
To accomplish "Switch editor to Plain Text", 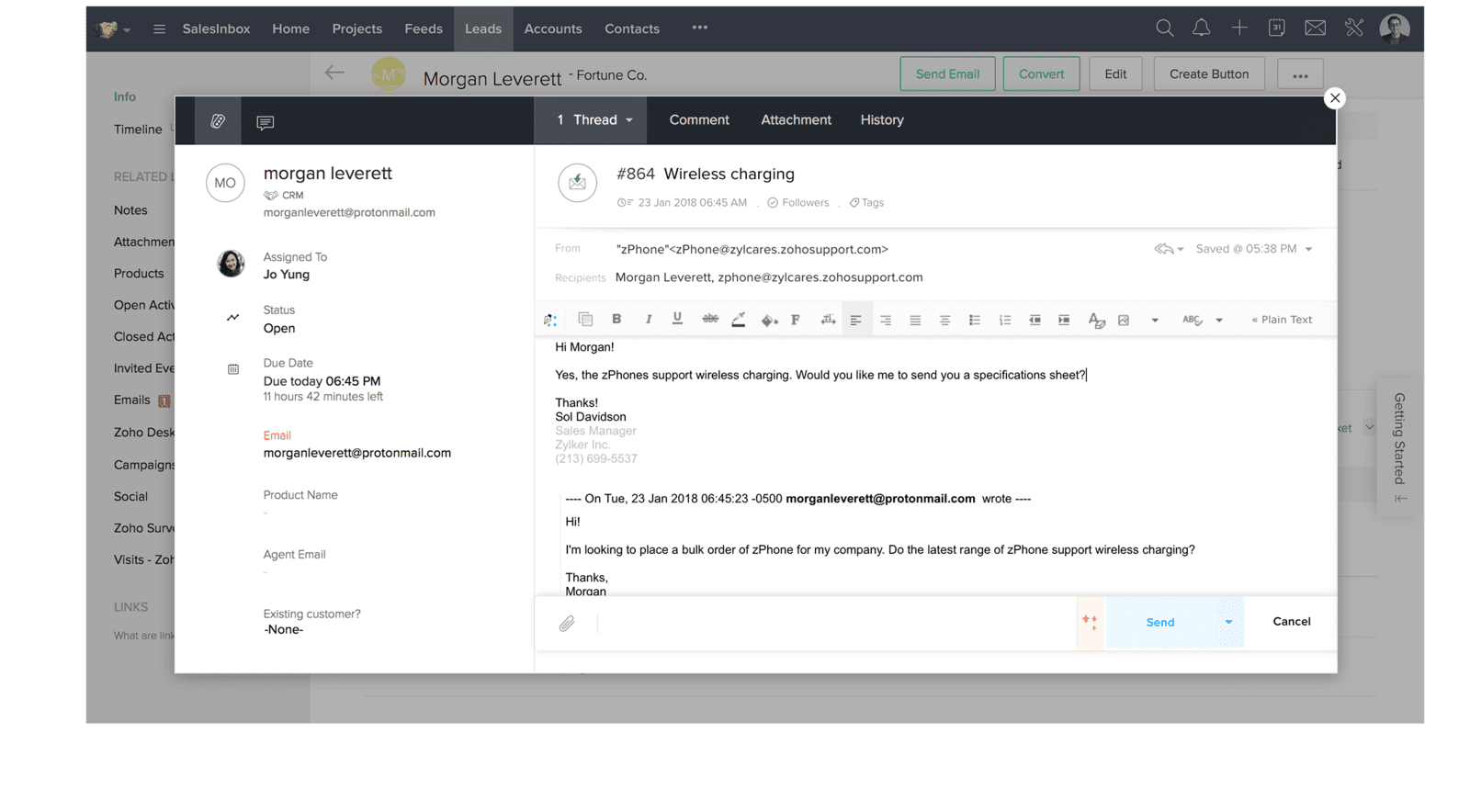I will [1282, 320].
